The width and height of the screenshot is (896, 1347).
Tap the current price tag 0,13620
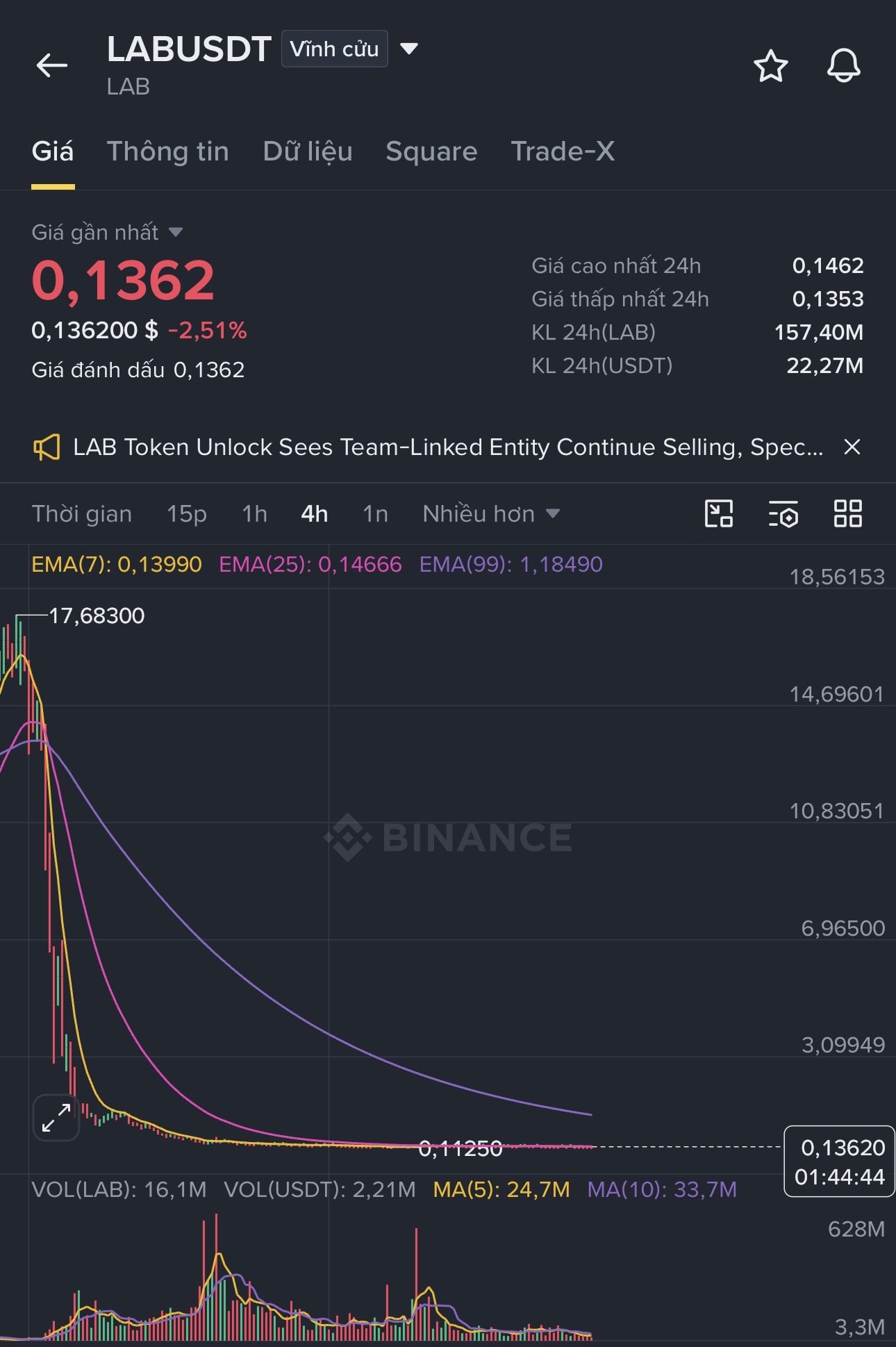click(x=839, y=1162)
